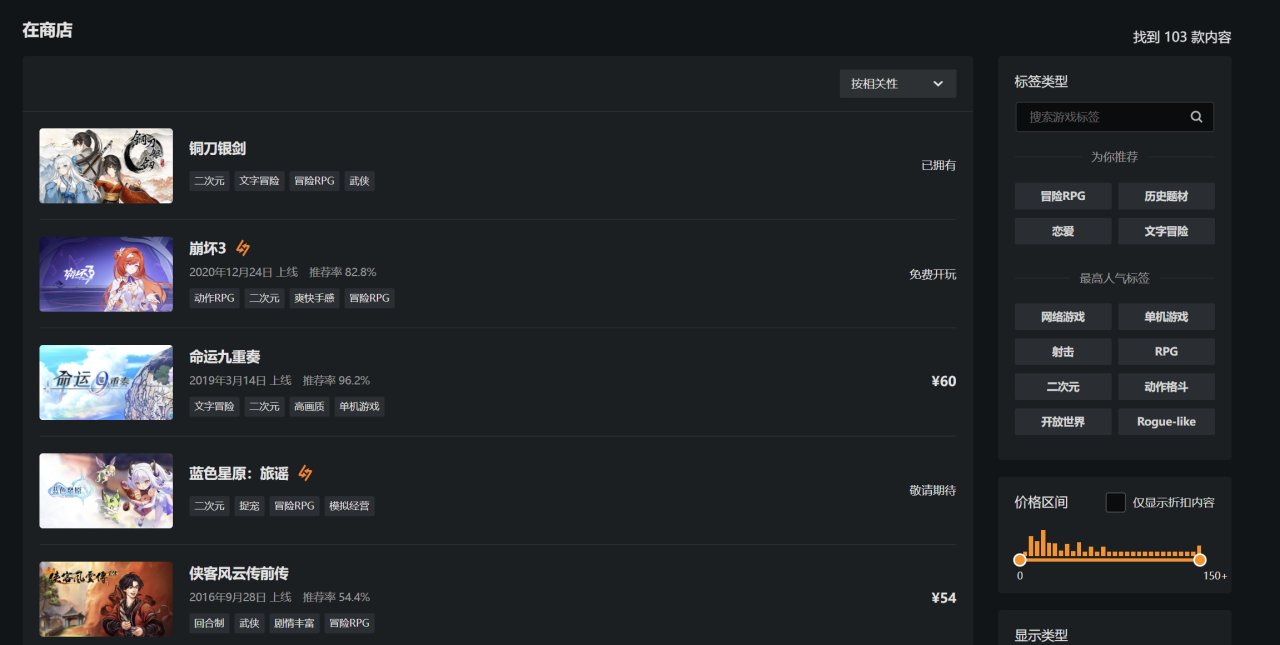
Task: Click the lightning icon next to 蓝色星原：旅谣
Action: coord(305,473)
